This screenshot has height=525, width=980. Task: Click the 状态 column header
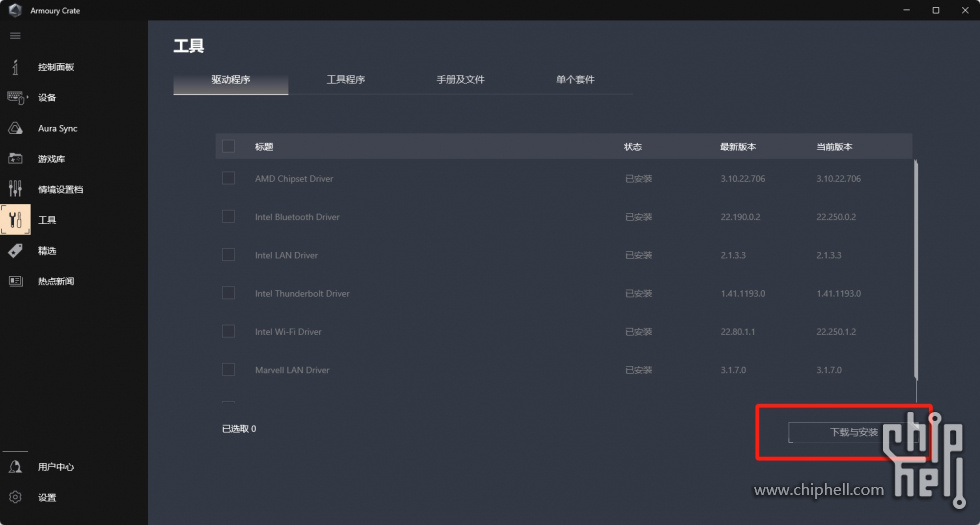point(632,147)
